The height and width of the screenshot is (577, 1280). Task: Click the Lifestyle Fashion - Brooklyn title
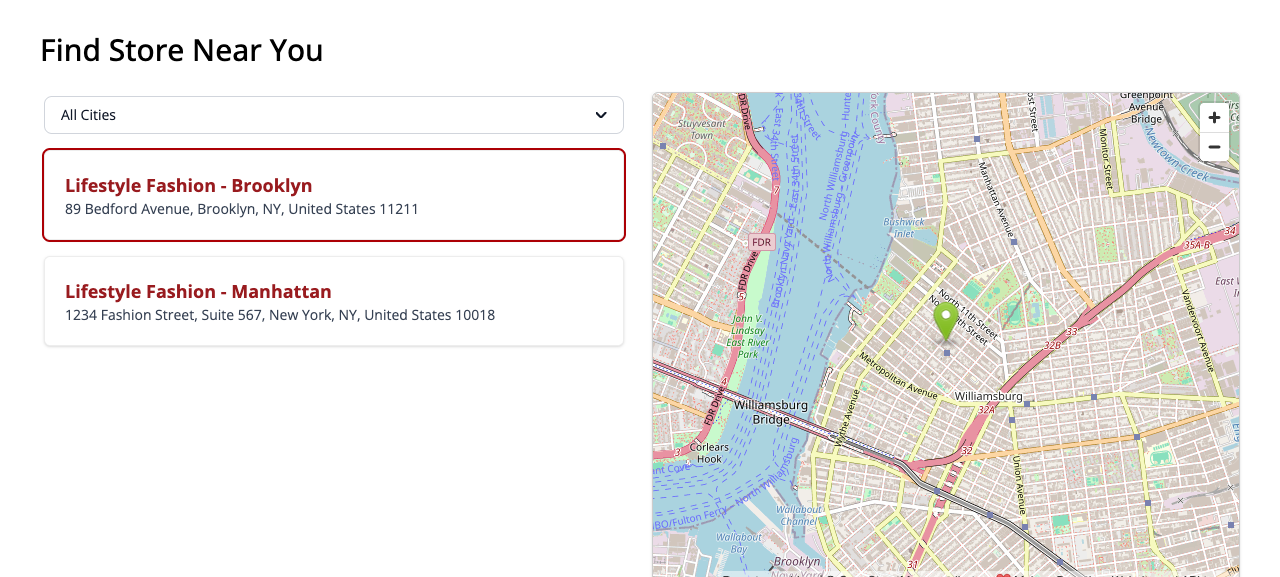click(x=189, y=185)
